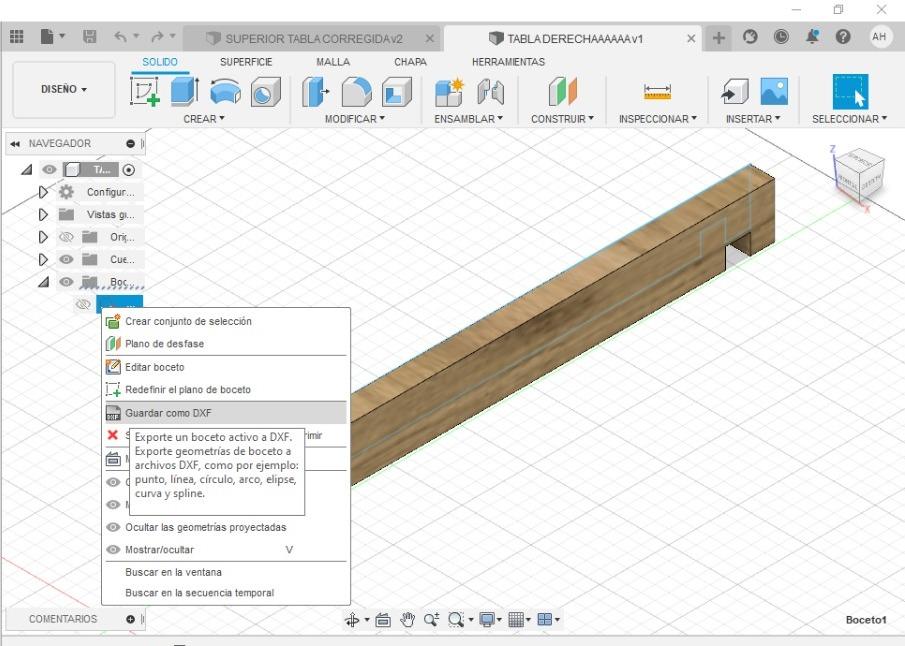Select the Create Sketch tool

click(x=145, y=91)
